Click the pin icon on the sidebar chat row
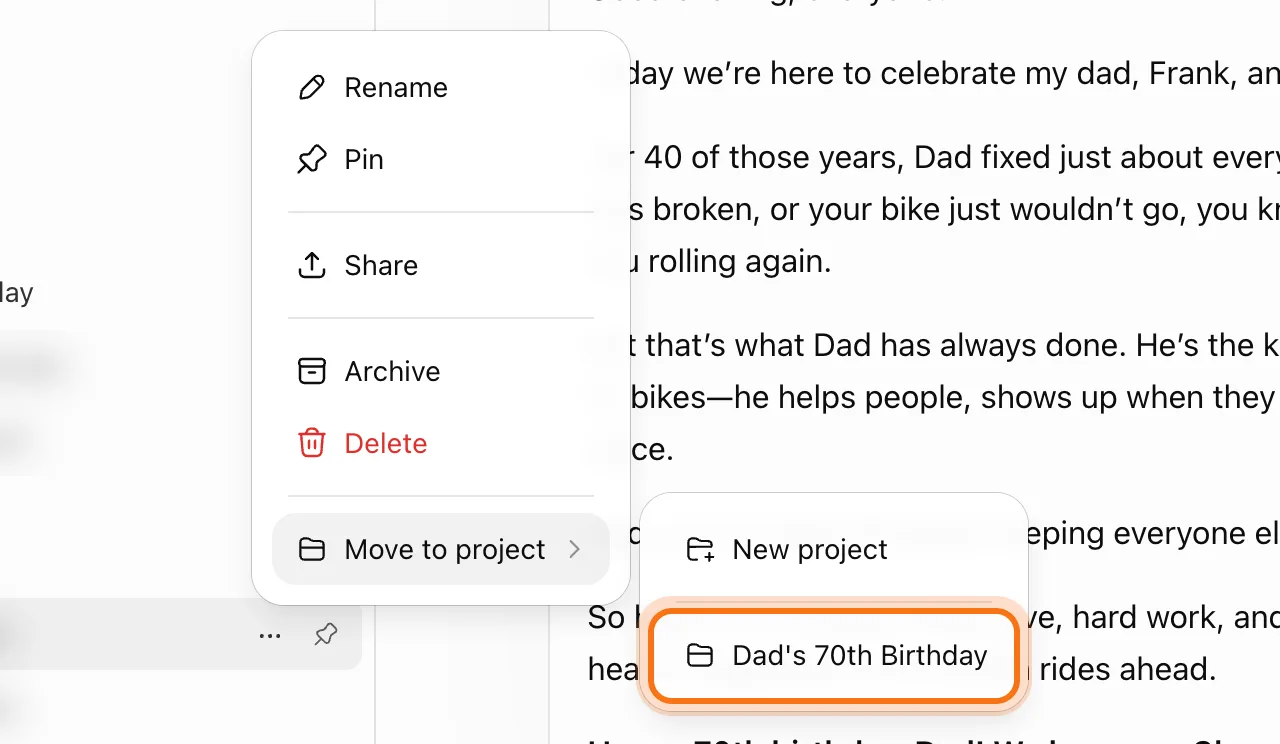The width and height of the screenshot is (1280, 744). point(325,635)
